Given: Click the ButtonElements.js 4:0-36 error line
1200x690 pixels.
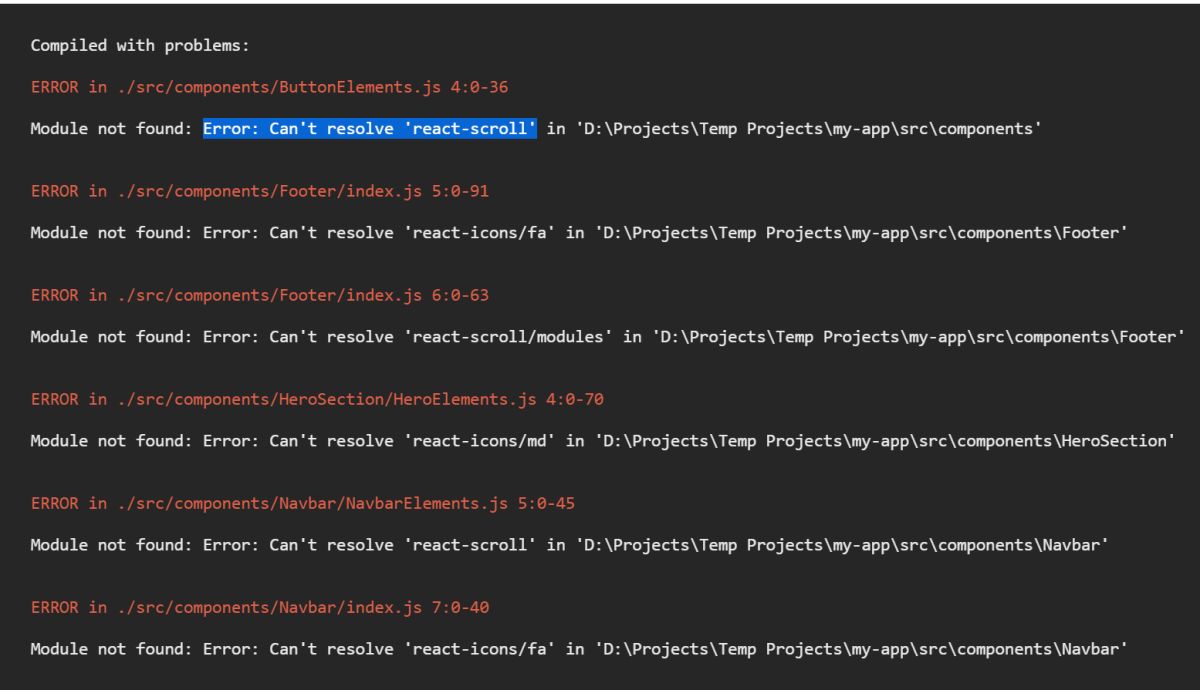Looking at the screenshot, I should 270,88.
